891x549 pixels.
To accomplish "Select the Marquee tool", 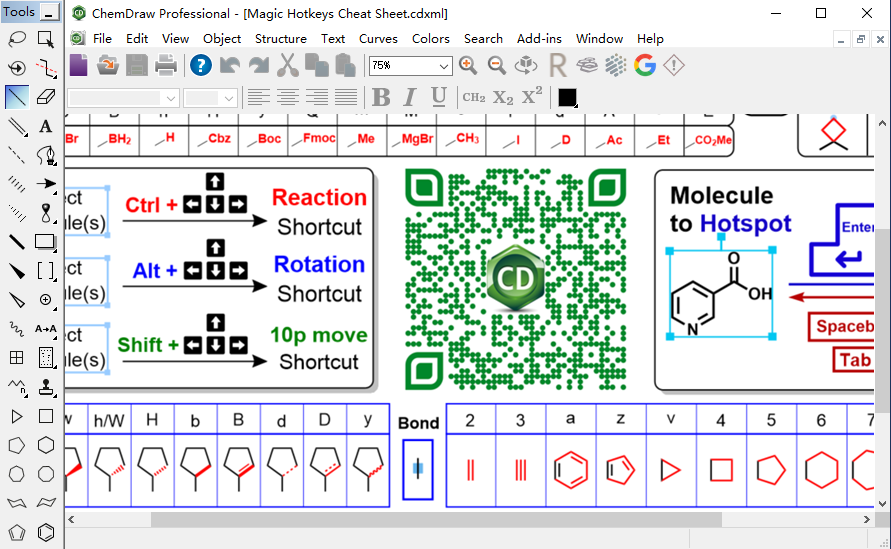I will point(45,39).
